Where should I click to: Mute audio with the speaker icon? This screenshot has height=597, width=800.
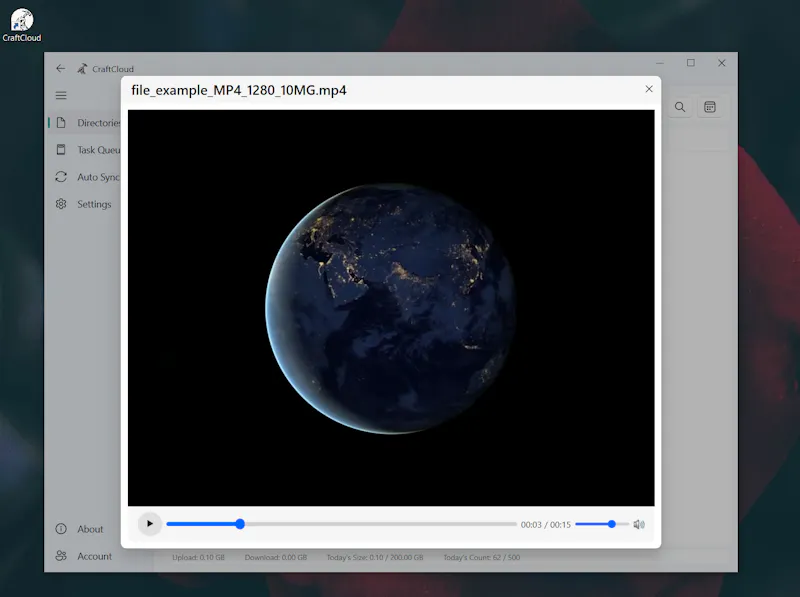click(639, 525)
